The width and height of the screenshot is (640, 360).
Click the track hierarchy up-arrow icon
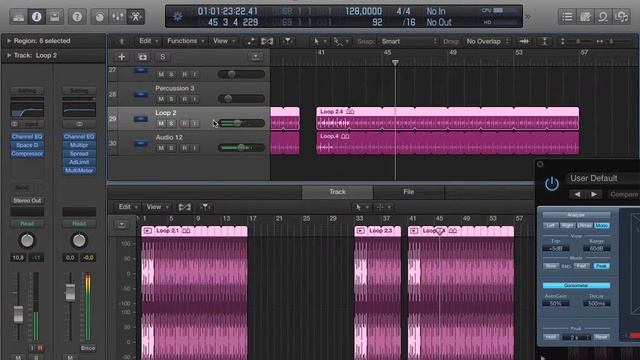click(x=122, y=41)
